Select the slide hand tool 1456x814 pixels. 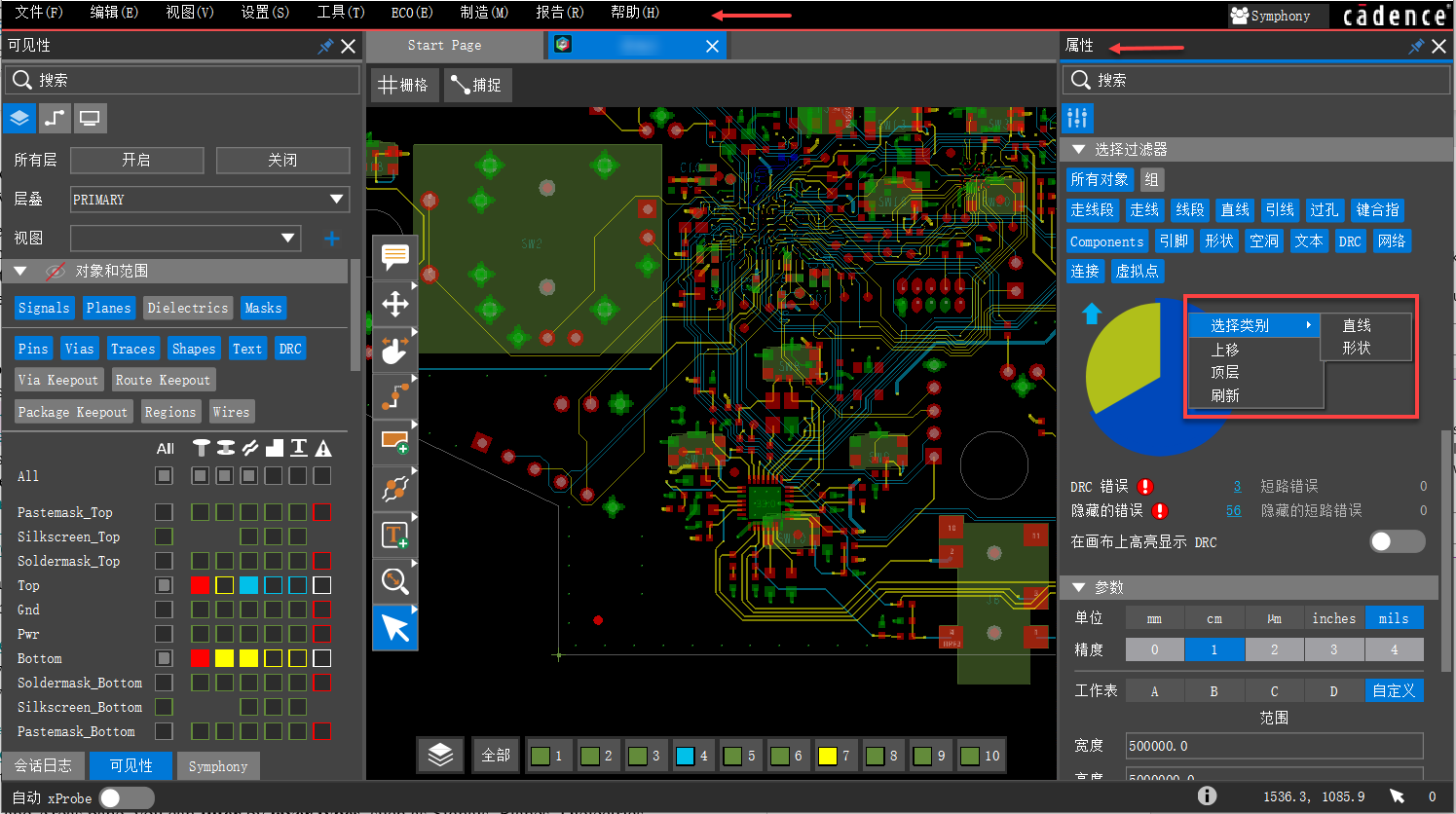pos(394,351)
